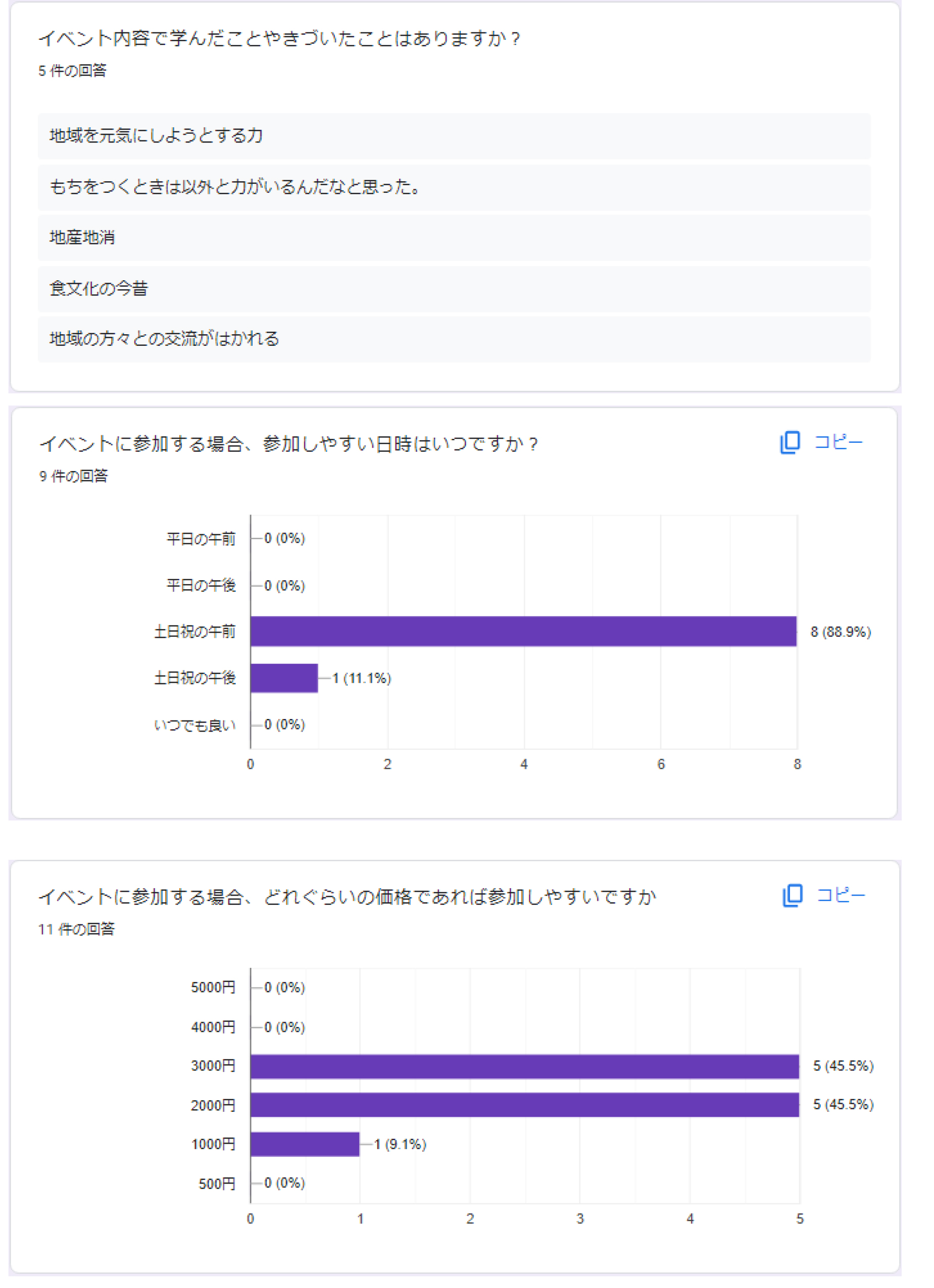Select response 地域の方々との交流がはかれる
The height and width of the screenshot is (1288, 934).
tap(454, 339)
